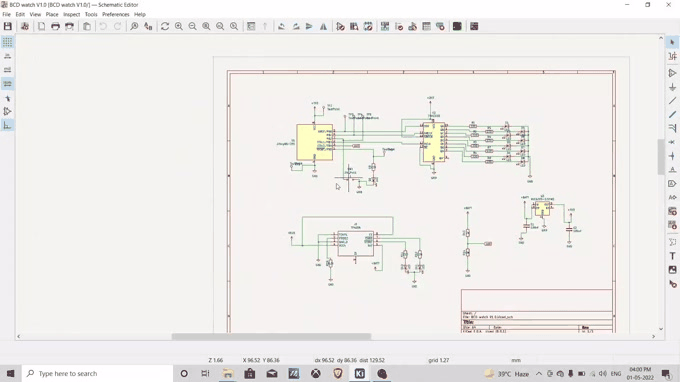Screen dimensions: 680x382
Task: Select the Add Image tool
Action: (672, 270)
